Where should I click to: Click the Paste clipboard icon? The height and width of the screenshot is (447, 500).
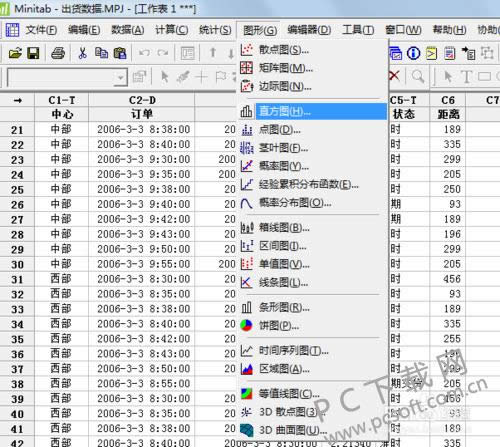pos(120,53)
